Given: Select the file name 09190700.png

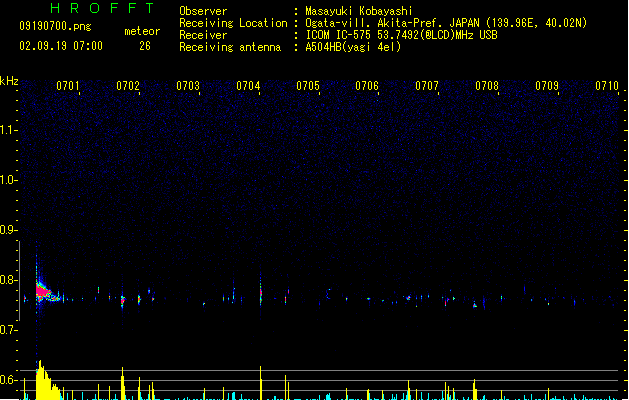Looking at the screenshot, I should 55,26.
